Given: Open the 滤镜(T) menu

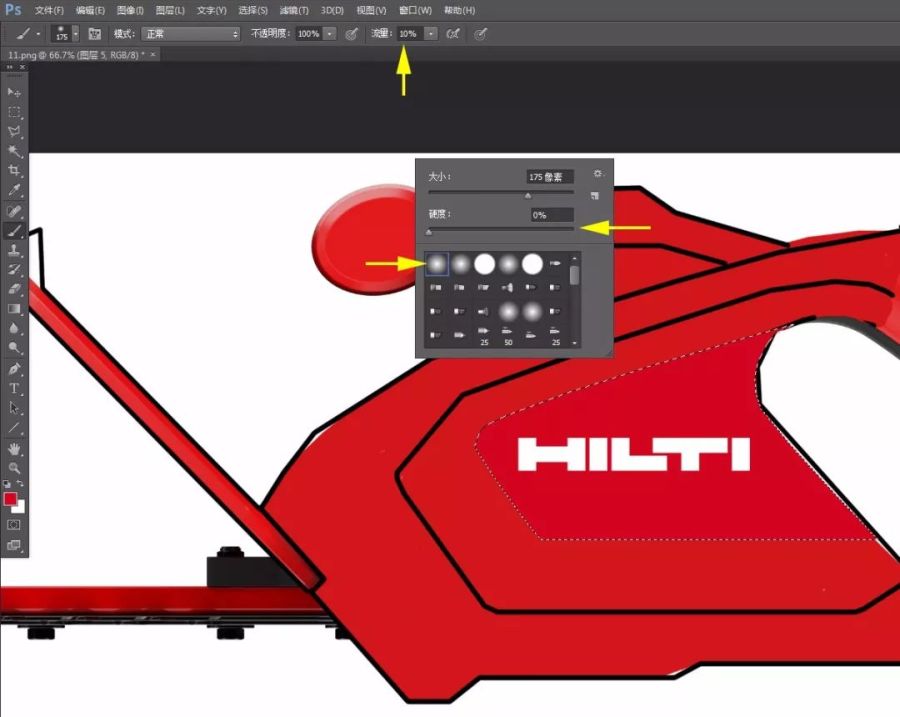Looking at the screenshot, I should click(x=293, y=10).
